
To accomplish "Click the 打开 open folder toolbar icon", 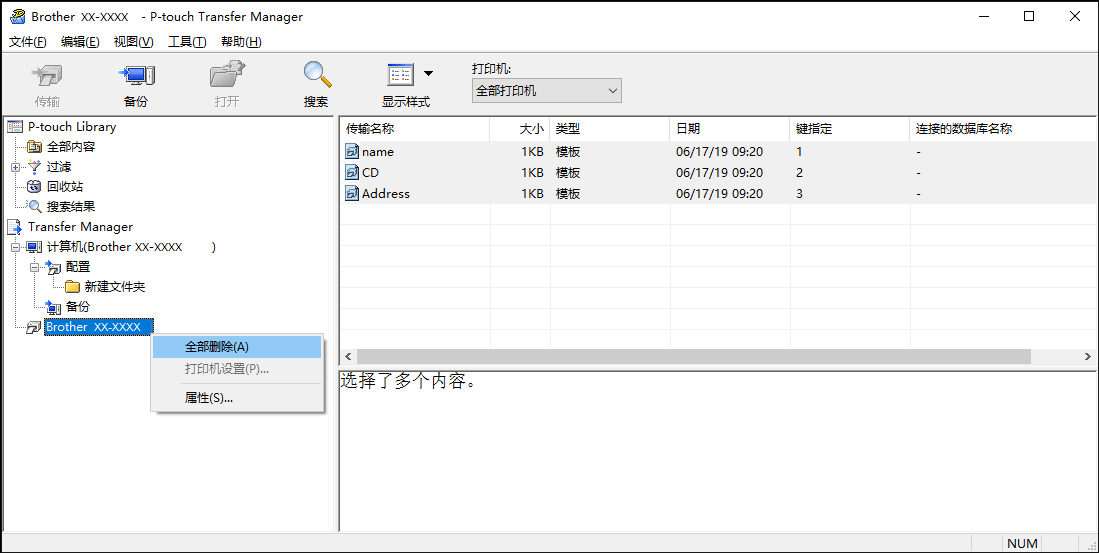I will coord(227,75).
